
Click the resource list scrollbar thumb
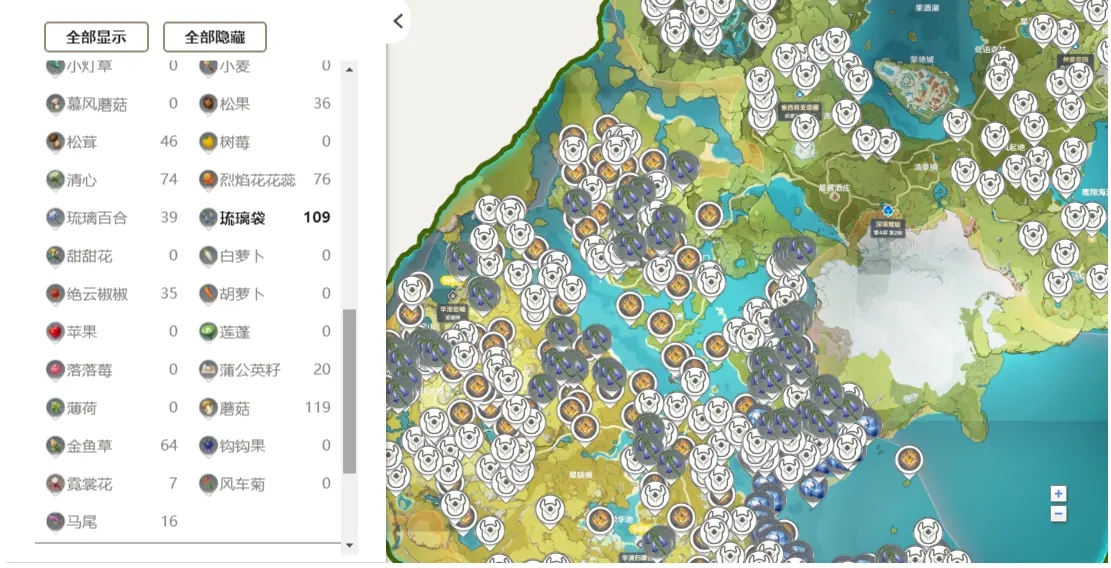pyautogui.click(x=349, y=390)
